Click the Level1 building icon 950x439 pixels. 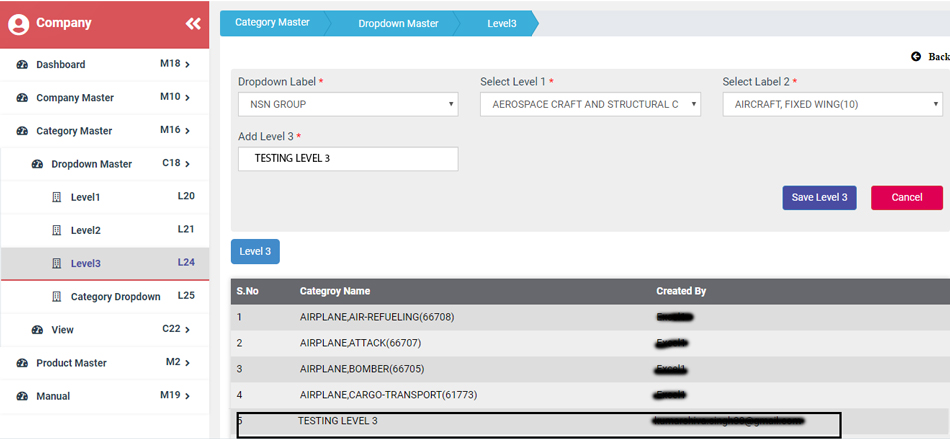(x=57, y=197)
